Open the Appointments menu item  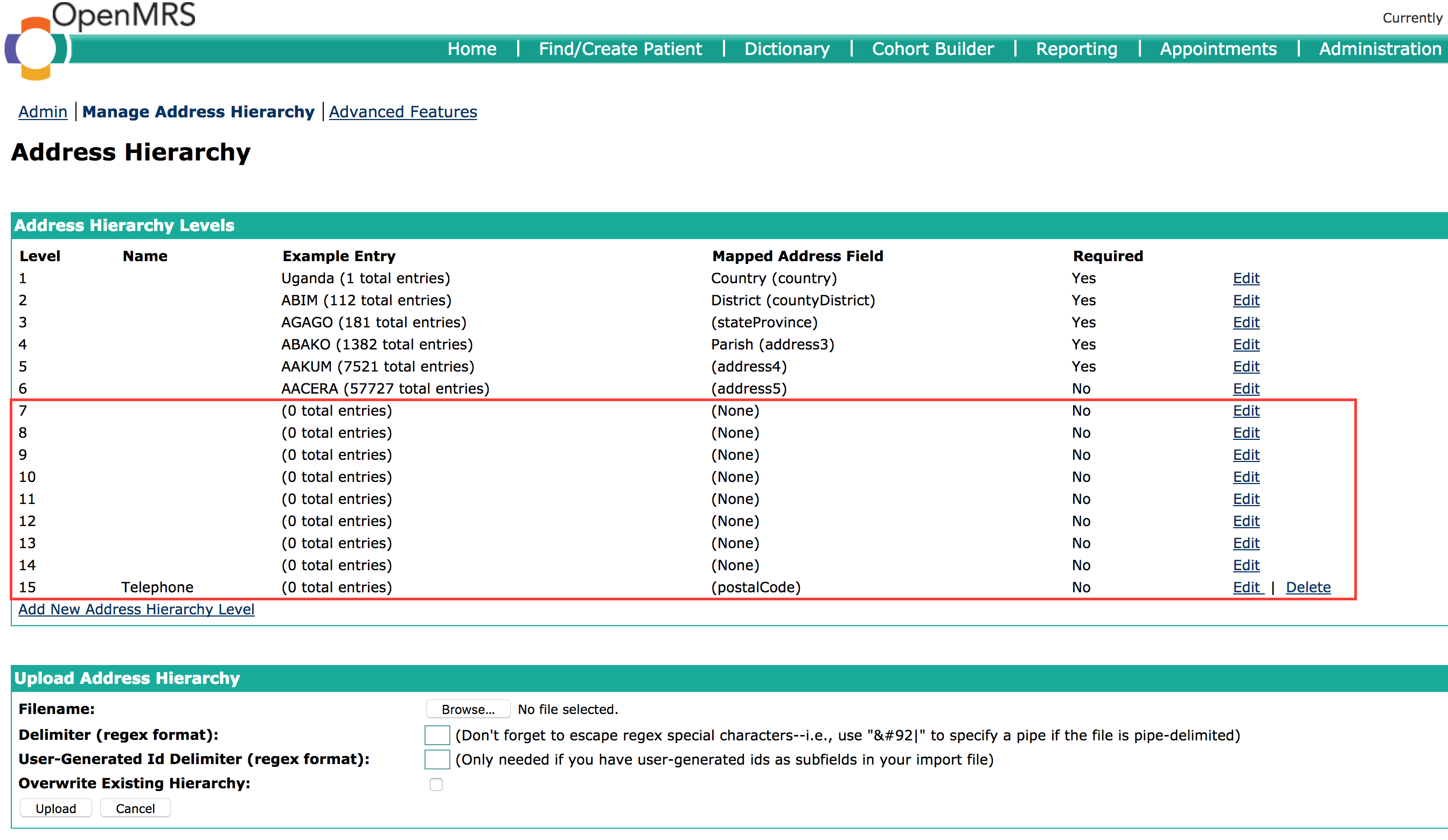(x=1218, y=49)
